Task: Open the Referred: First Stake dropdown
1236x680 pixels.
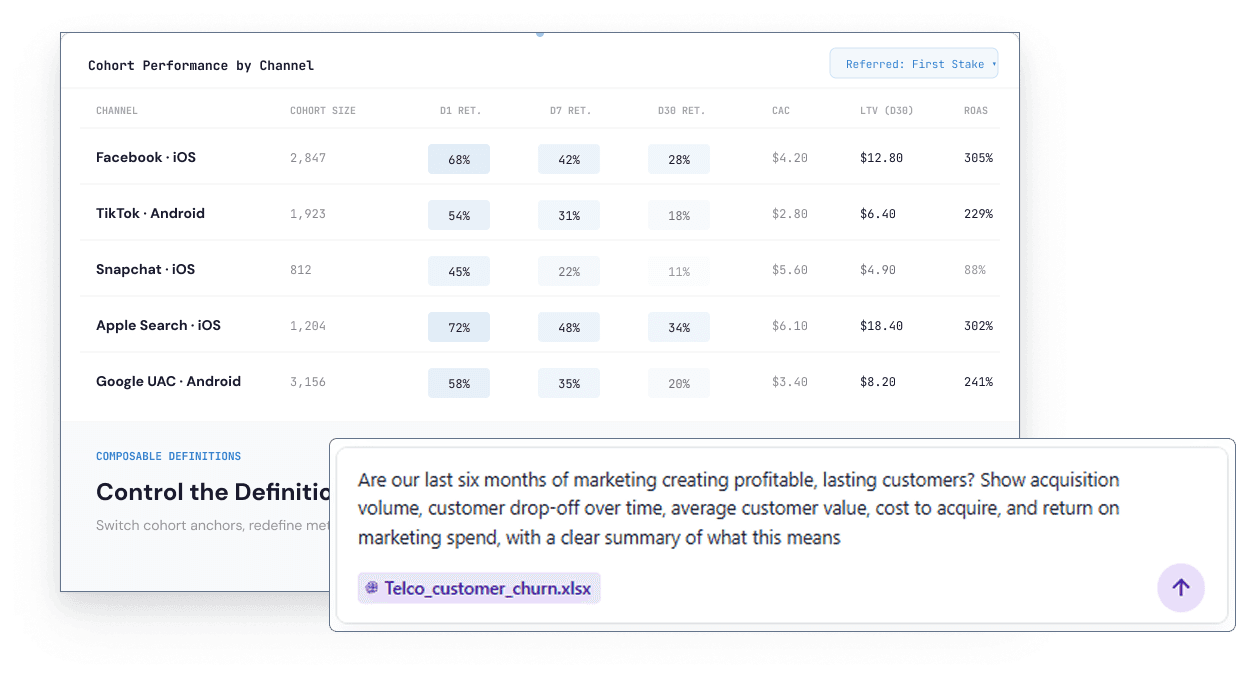Action: click(x=914, y=64)
